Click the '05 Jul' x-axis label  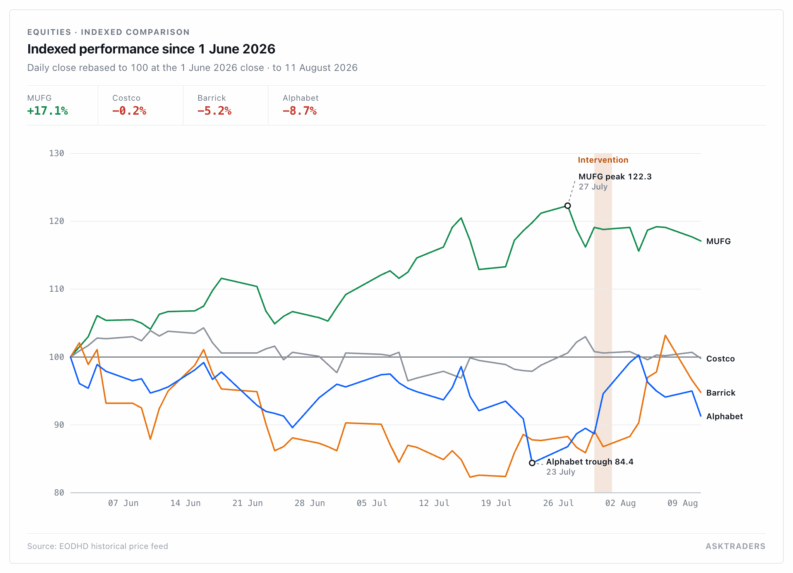(372, 503)
